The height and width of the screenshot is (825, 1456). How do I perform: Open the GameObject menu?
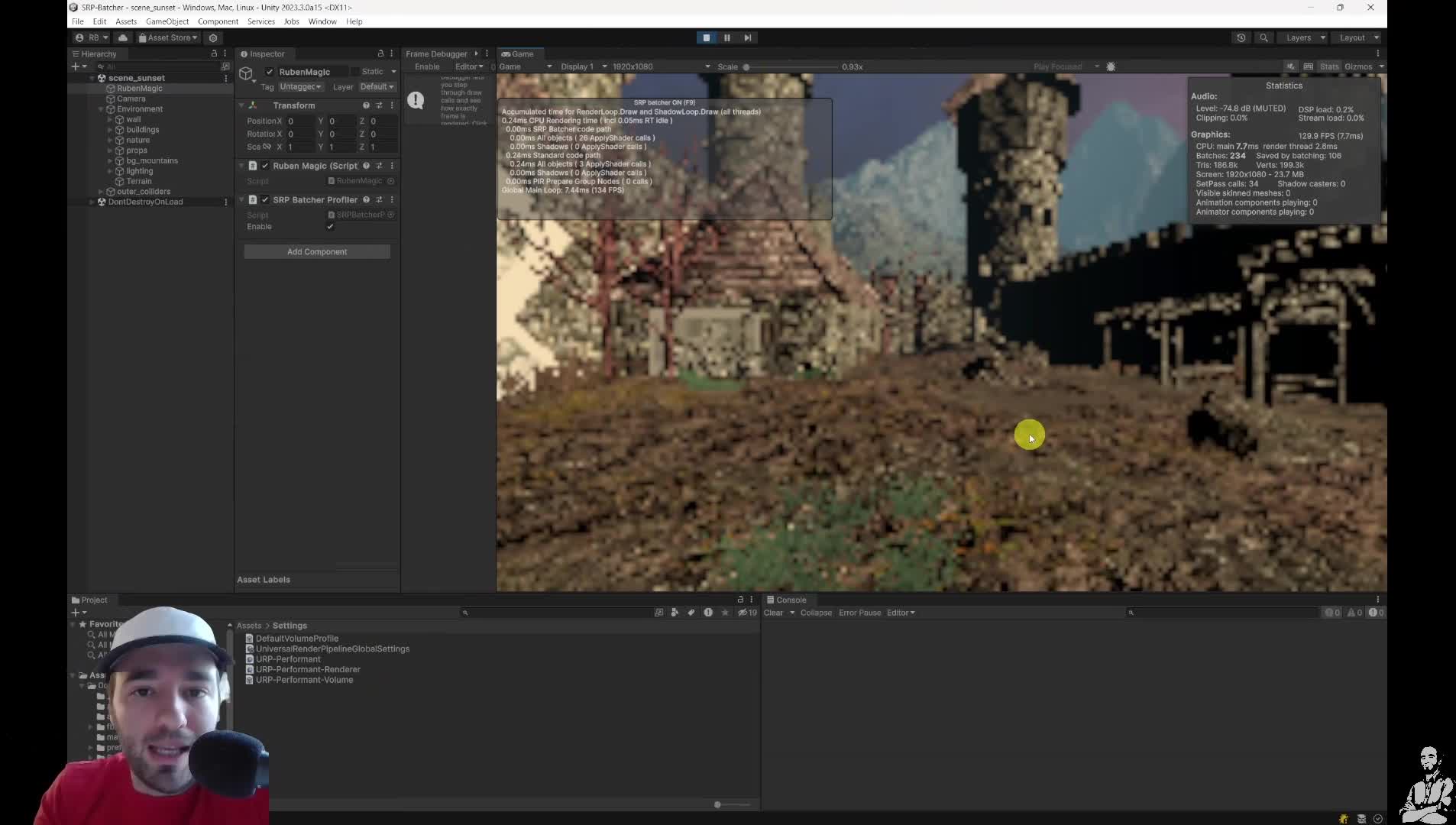(167, 21)
